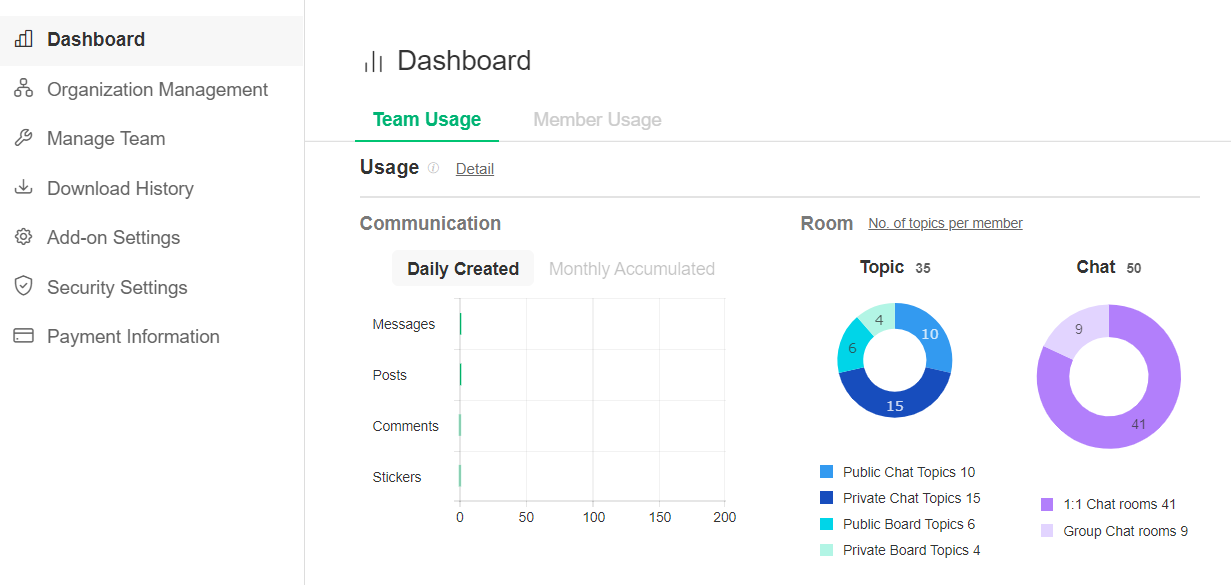Click the 1:1 Chat rooms legend swatch
The image size is (1231, 585).
(x=1047, y=505)
